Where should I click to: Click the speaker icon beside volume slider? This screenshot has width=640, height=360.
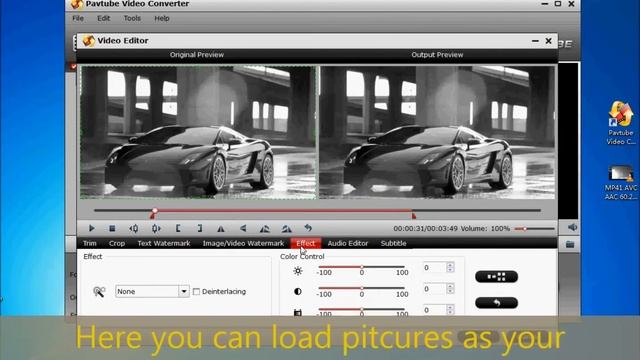(x=572, y=227)
